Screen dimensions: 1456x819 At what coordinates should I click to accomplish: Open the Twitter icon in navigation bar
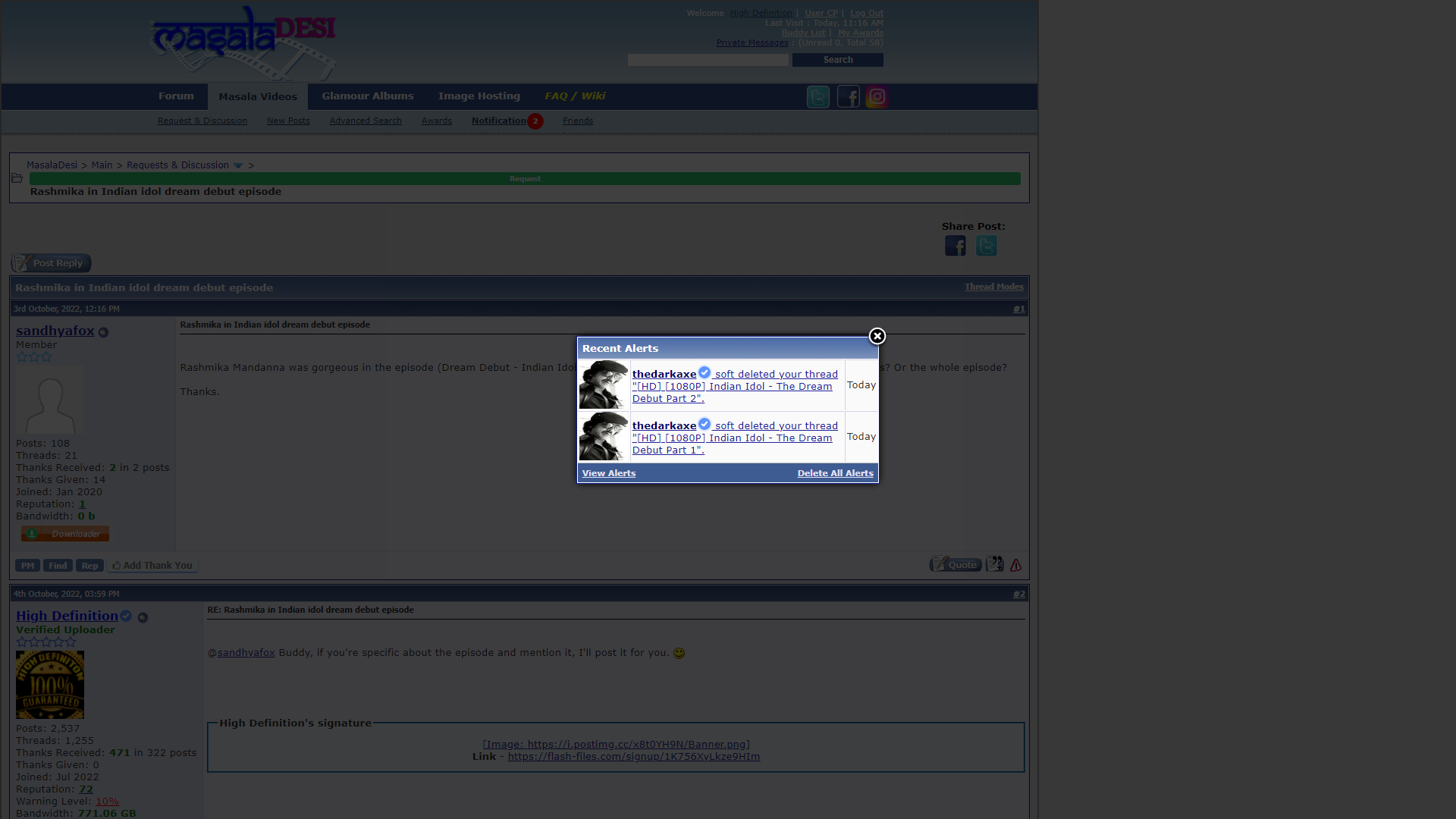[817, 97]
